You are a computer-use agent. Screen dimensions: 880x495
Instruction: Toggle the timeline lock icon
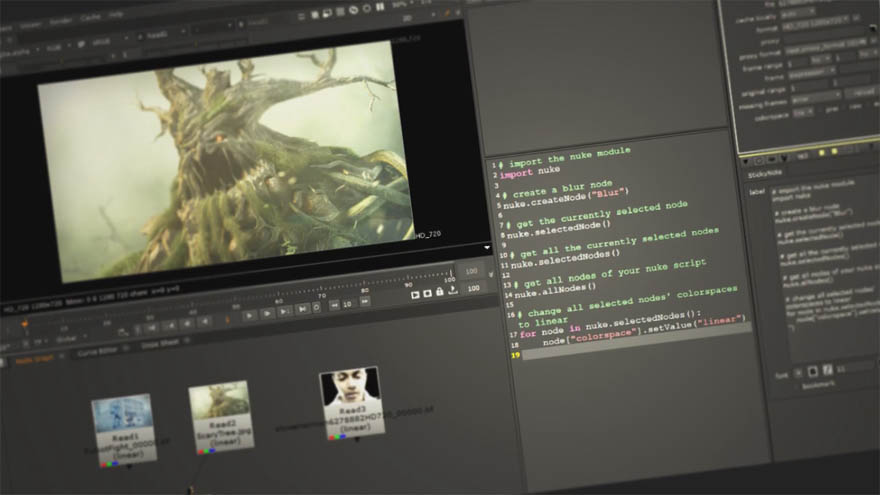439,292
